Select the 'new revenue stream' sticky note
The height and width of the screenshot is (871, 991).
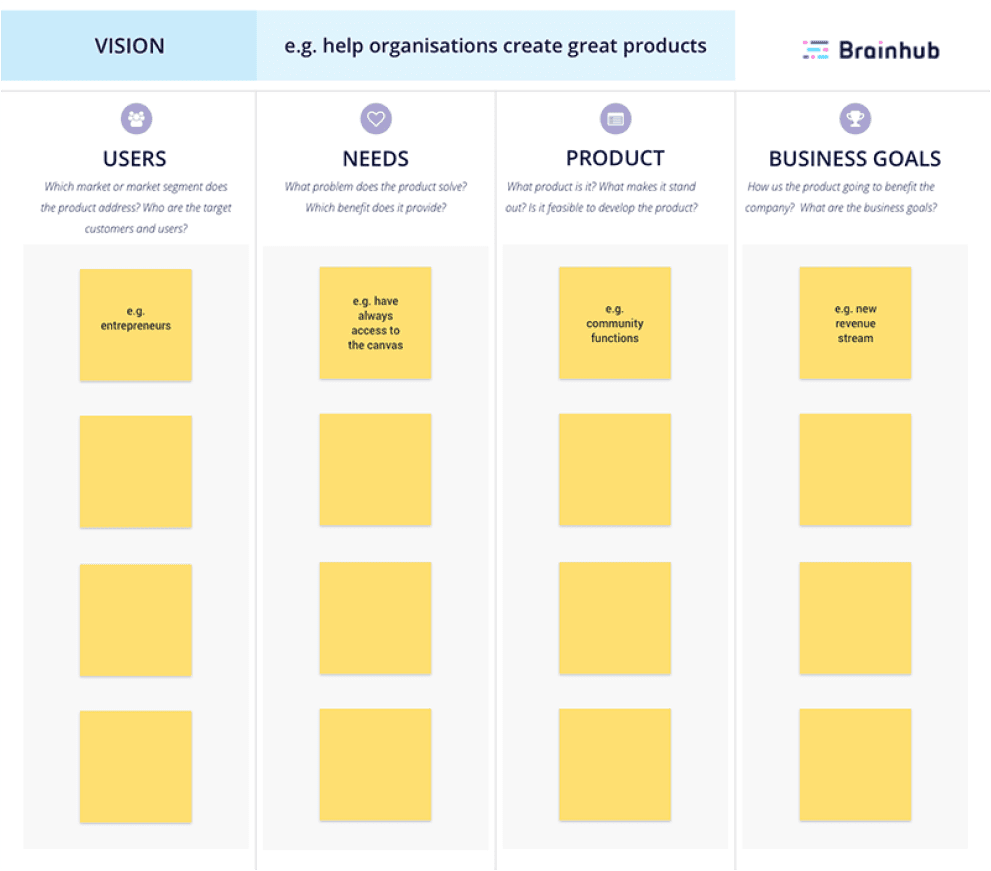(x=855, y=323)
